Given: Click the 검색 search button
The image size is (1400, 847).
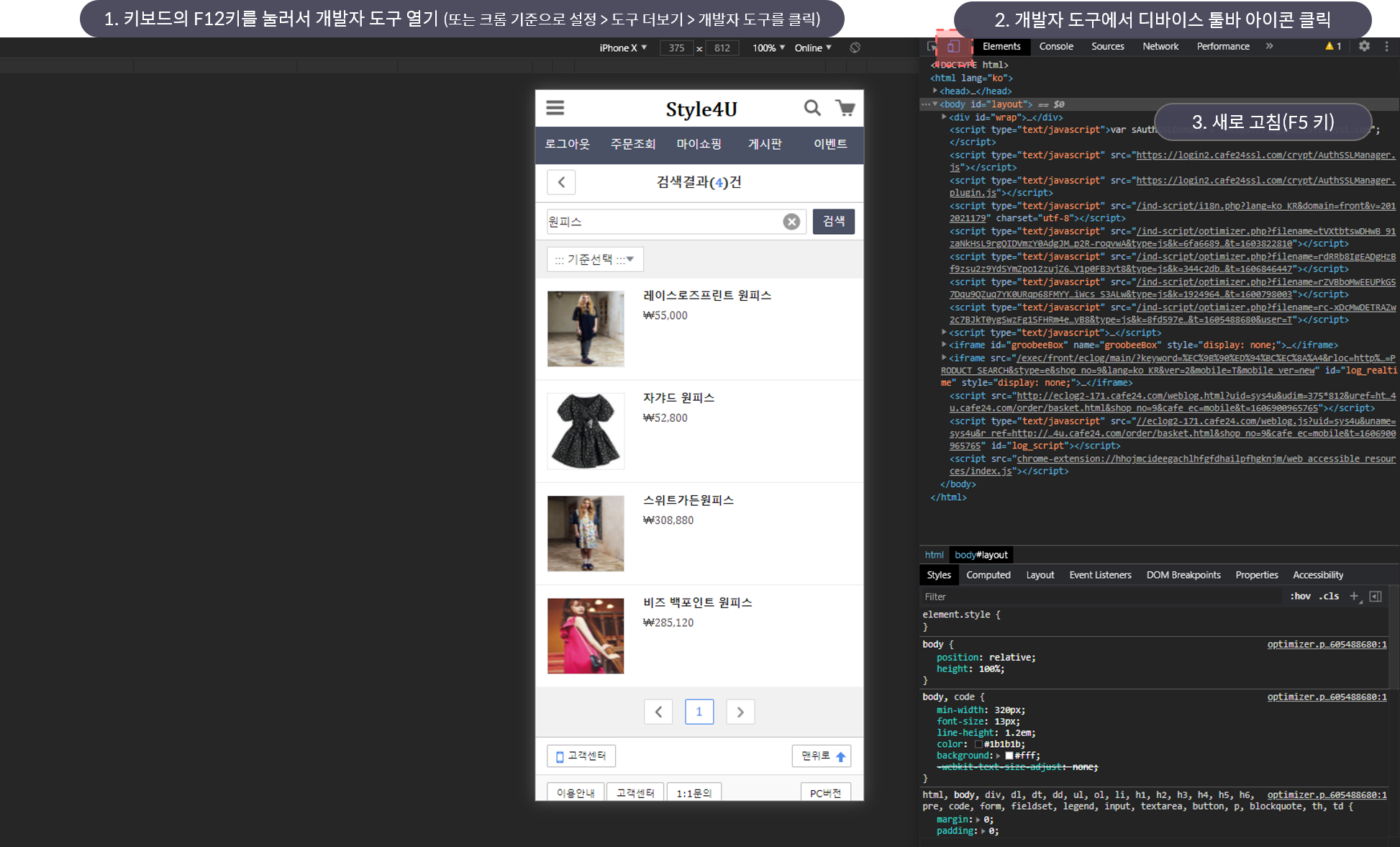Looking at the screenshot, I should (833, 222).
